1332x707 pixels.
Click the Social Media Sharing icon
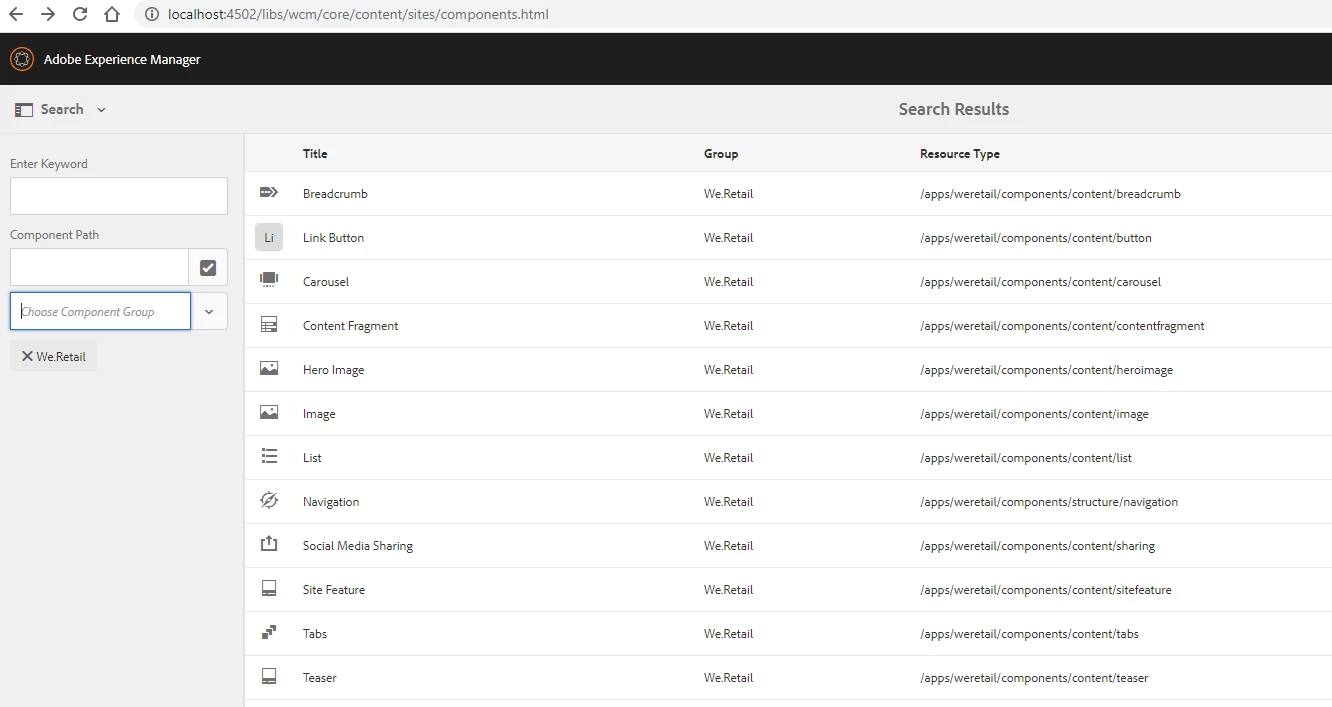[x=269, y=545]
